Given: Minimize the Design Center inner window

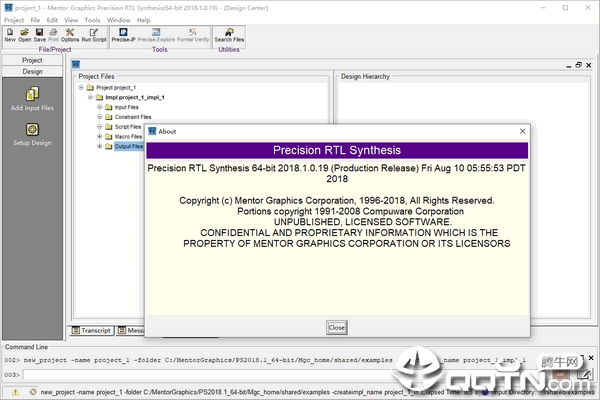Looking at the screenshot, I should (x=568, y=65).
